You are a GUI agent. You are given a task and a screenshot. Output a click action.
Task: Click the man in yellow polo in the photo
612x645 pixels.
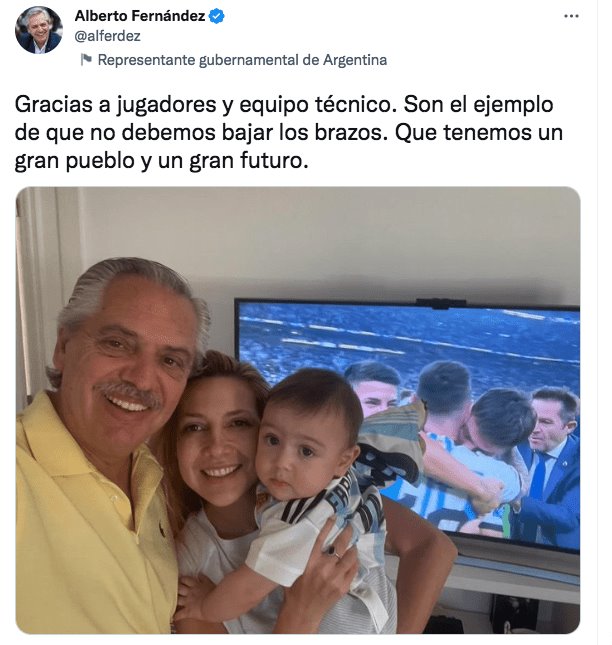107,444
